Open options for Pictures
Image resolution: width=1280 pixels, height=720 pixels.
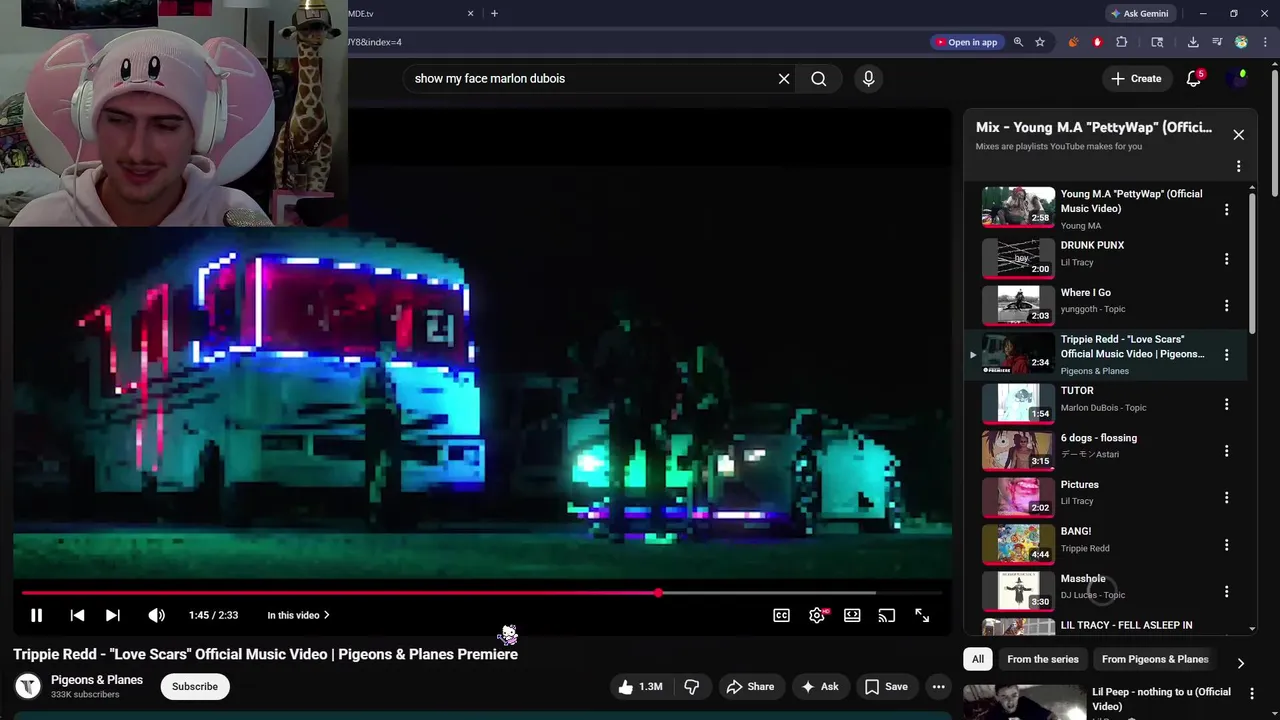tap(1226, 497)
